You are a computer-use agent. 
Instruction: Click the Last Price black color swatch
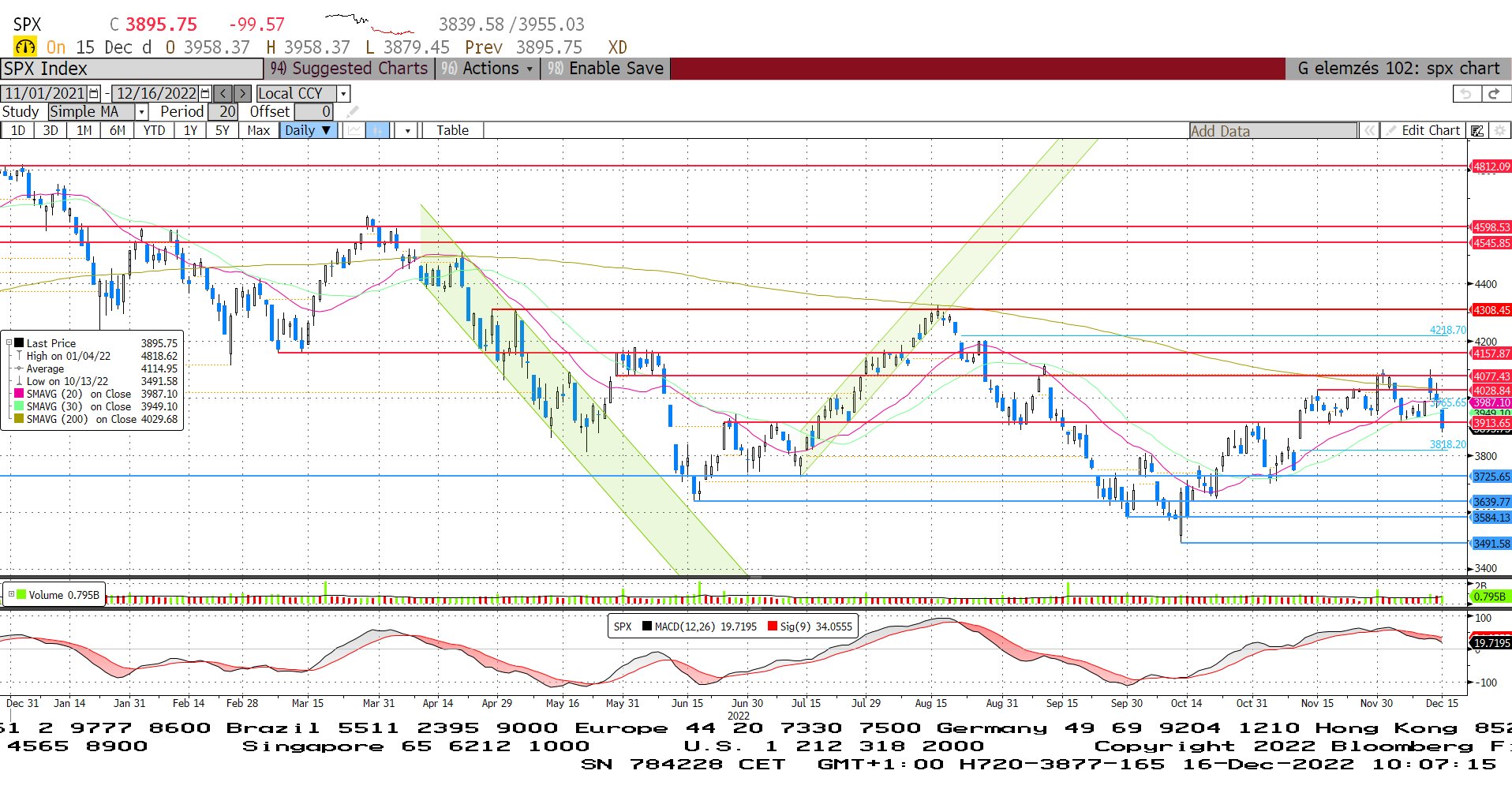[x=19, y=342]
